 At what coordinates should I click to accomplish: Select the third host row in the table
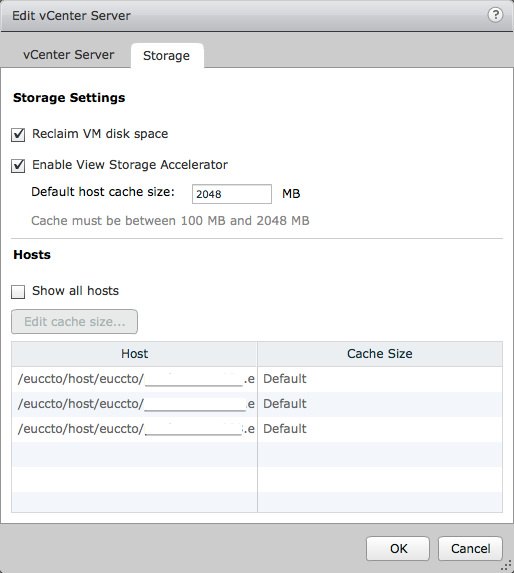click(257, 429)
